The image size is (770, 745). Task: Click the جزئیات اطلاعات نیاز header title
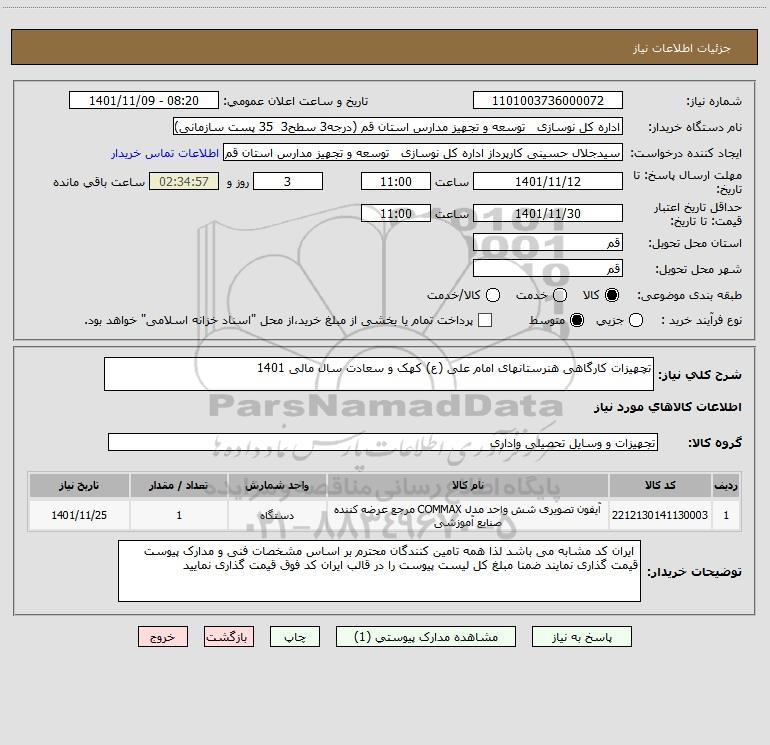pos(682,48)
